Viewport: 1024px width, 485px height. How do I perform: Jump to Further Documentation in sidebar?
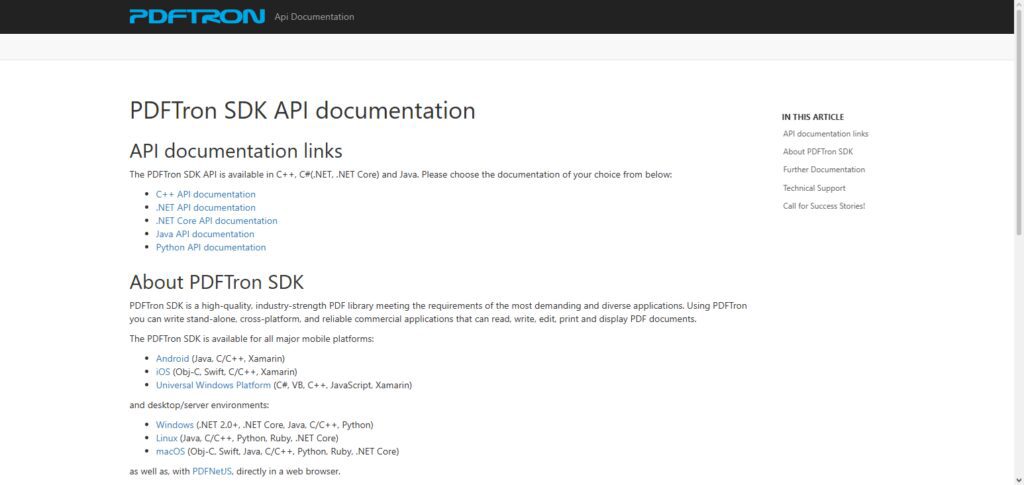(824, 169)
